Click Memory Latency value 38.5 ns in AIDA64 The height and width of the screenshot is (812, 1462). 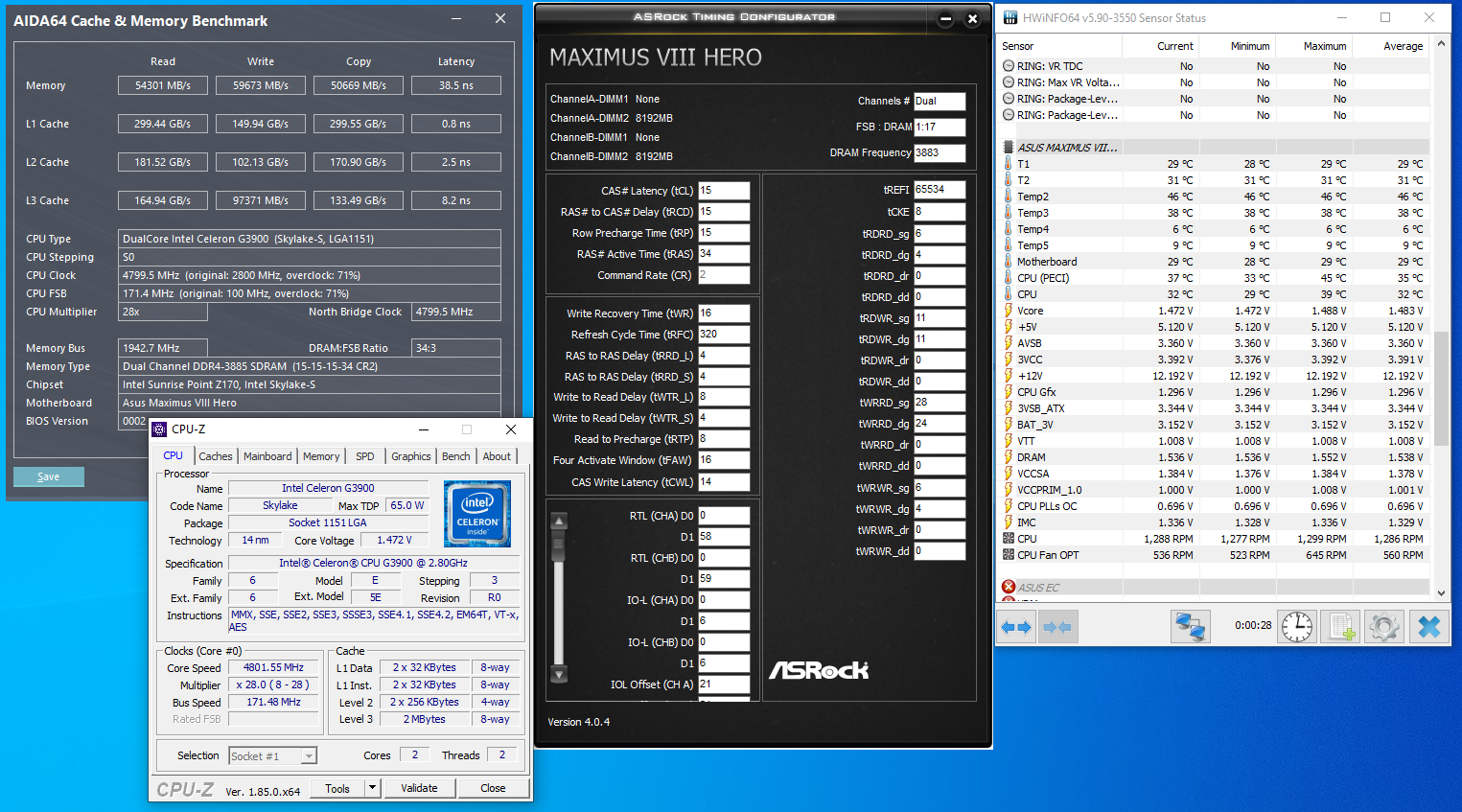(x=456, y=85)
